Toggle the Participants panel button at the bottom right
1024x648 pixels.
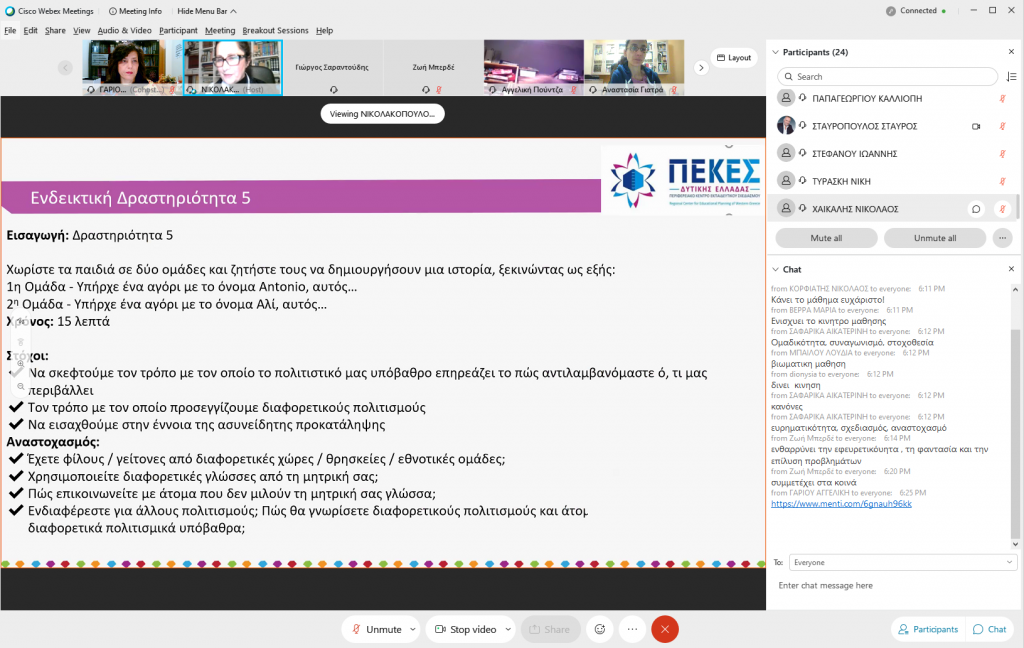[928, 629]
